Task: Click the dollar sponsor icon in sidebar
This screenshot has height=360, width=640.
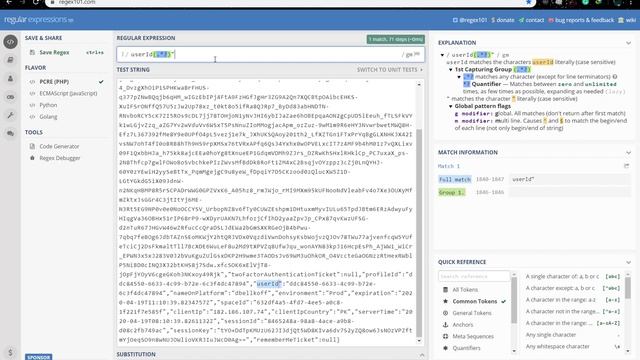Action: click(x=11, y=352)
